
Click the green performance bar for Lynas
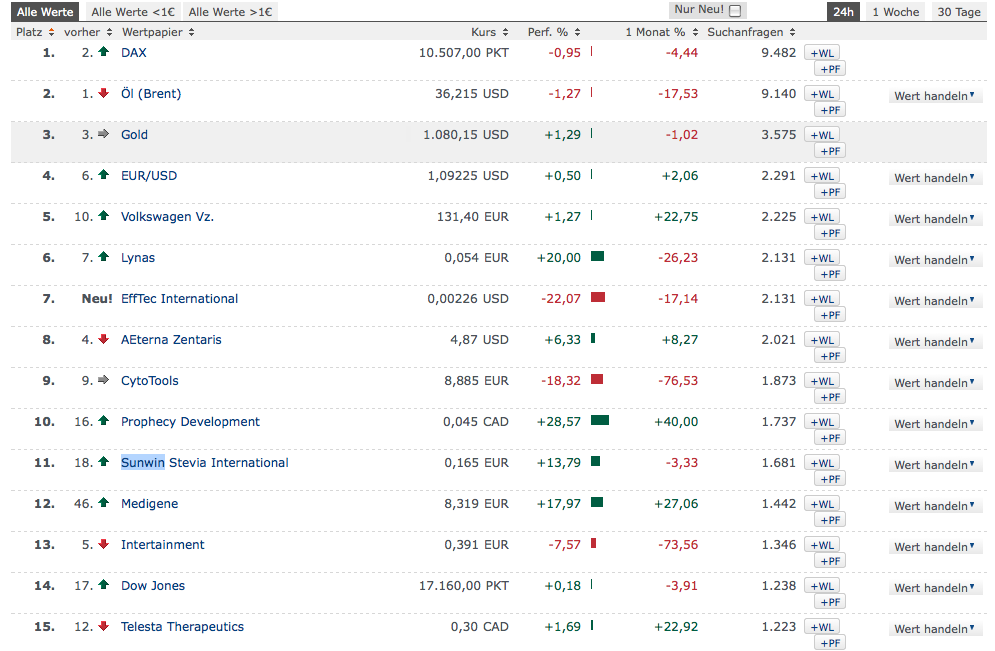(597, 257)
